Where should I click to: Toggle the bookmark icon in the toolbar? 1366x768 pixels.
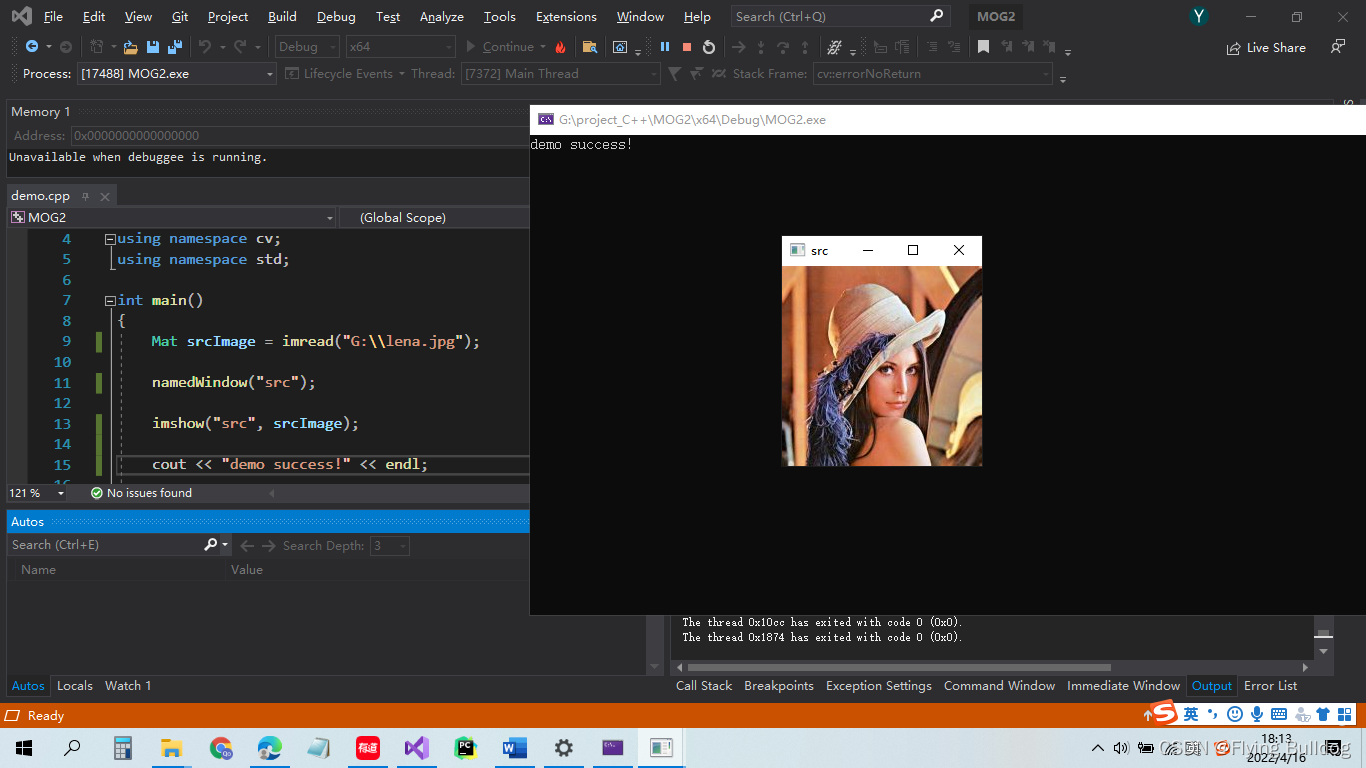click(984, 47)
